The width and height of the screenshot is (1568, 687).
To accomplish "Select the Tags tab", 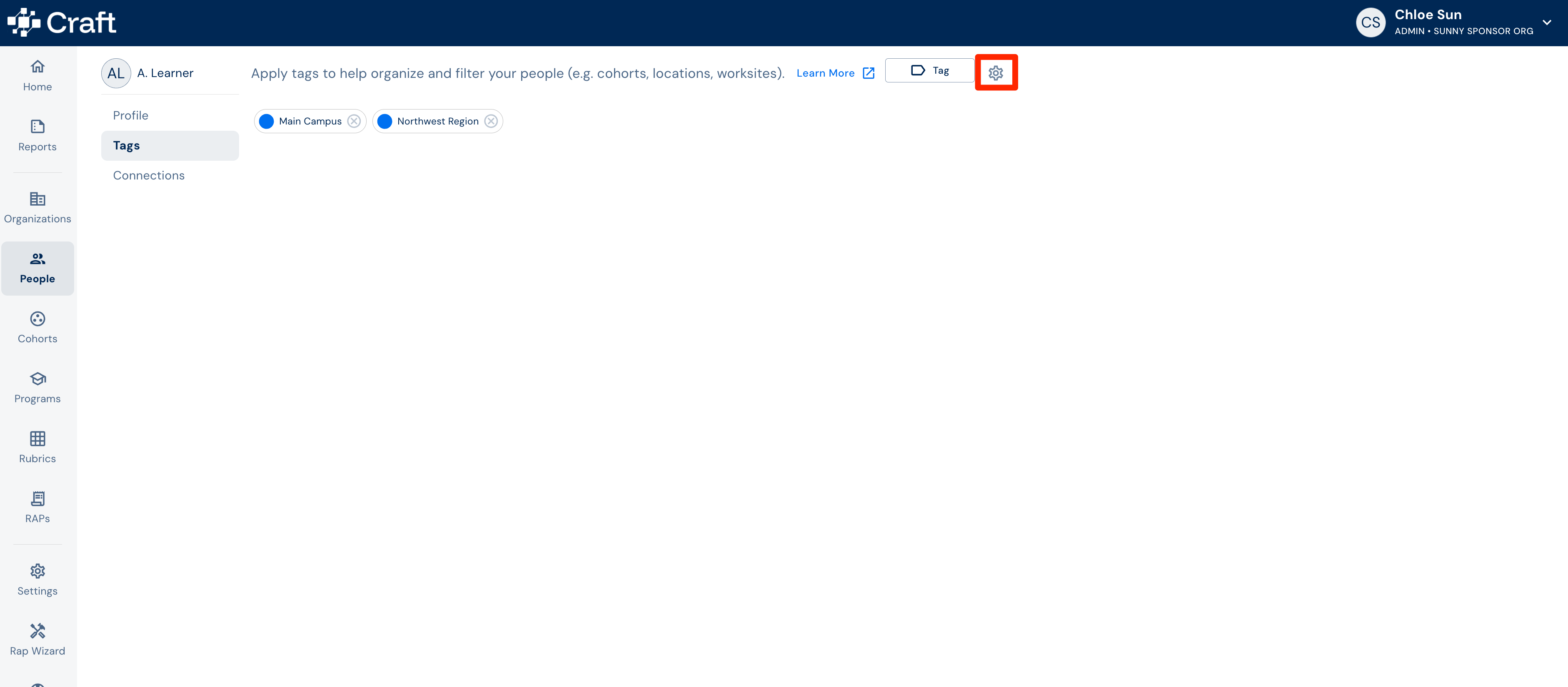I will pos(170,145).
